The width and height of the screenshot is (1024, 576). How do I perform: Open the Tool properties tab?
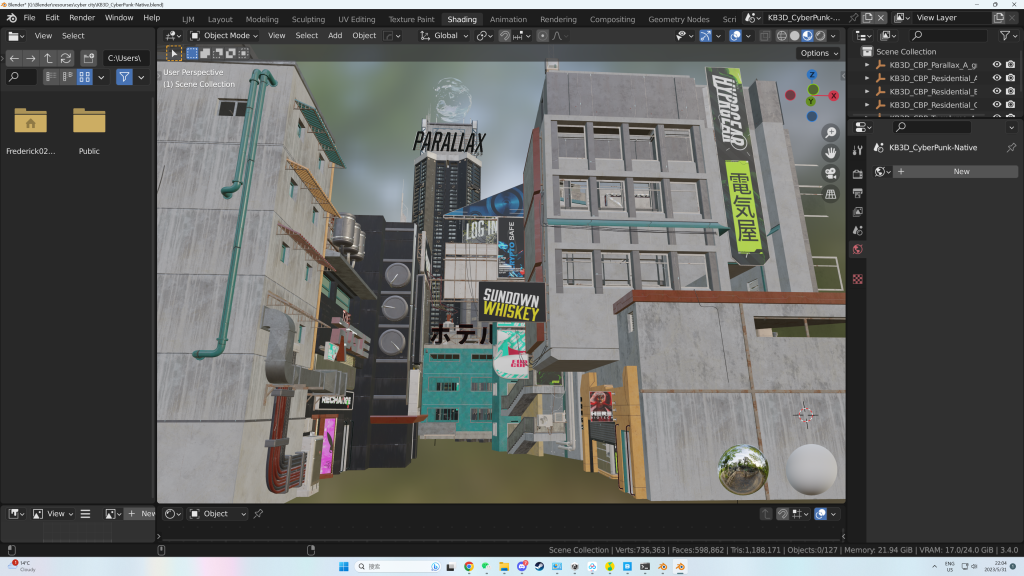857,151
